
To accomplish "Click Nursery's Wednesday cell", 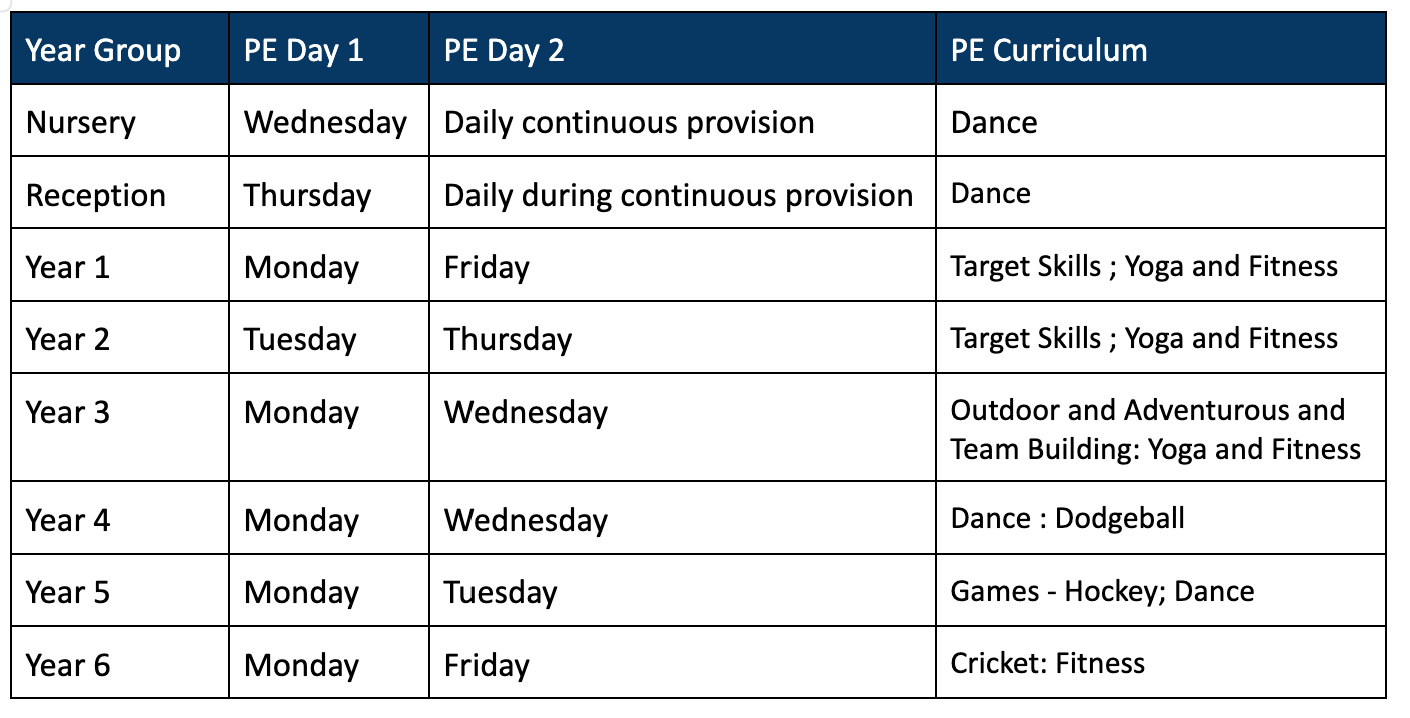I will [x=325, y=123].
